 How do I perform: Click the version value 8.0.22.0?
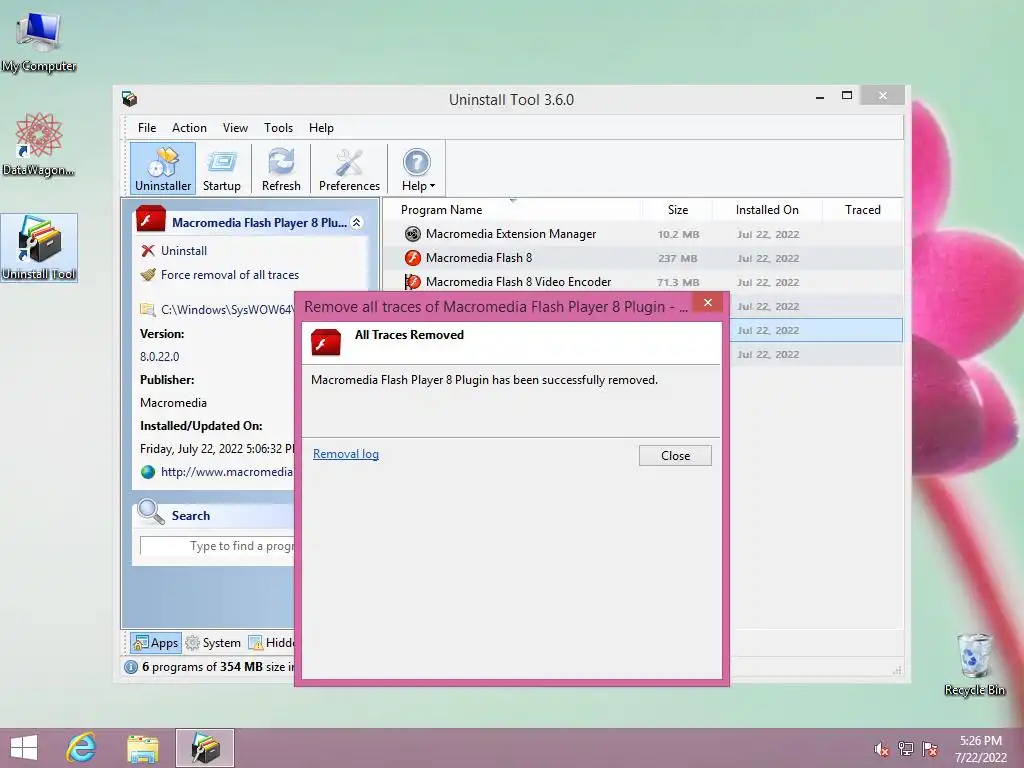(x=159, y=357)
